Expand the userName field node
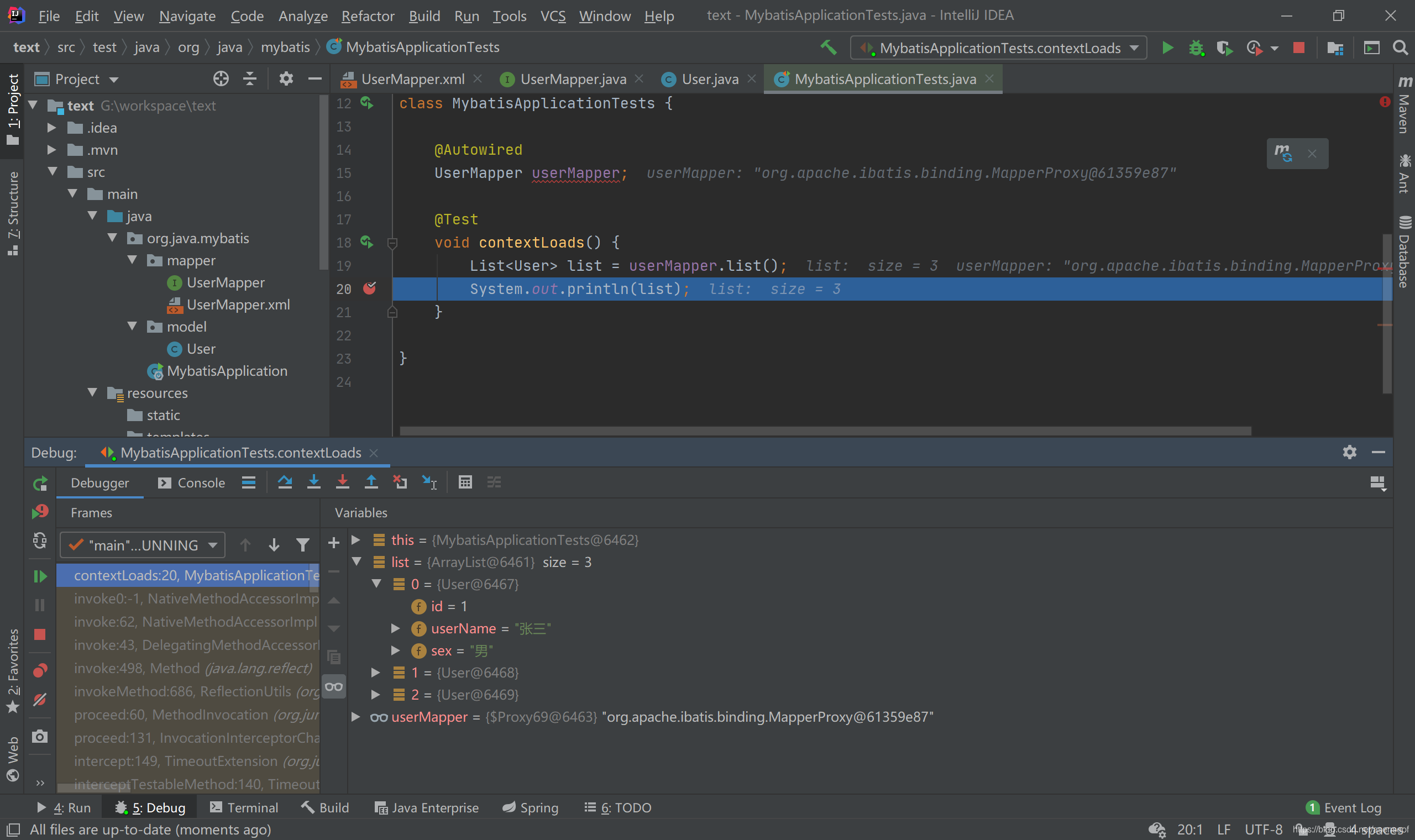Image resolution: width=1415 pixels, height=840 pixels. [x=396, y=628]
